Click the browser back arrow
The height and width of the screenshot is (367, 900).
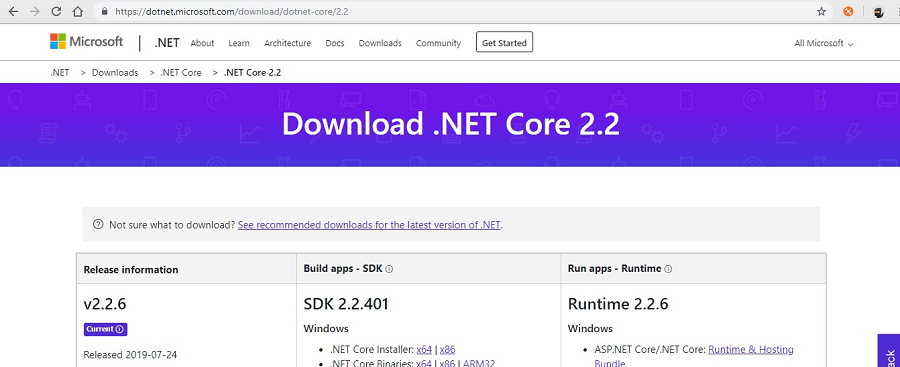coord(13,11)
